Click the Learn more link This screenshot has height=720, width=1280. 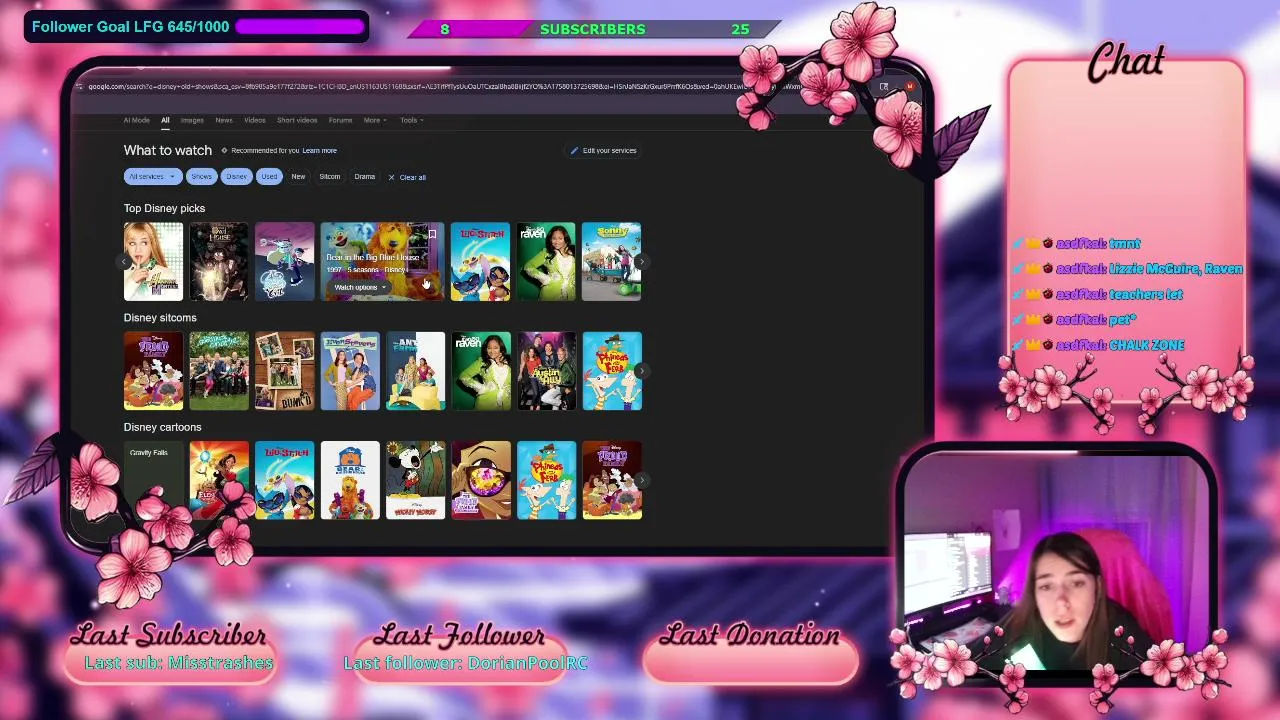click(320, 150)
